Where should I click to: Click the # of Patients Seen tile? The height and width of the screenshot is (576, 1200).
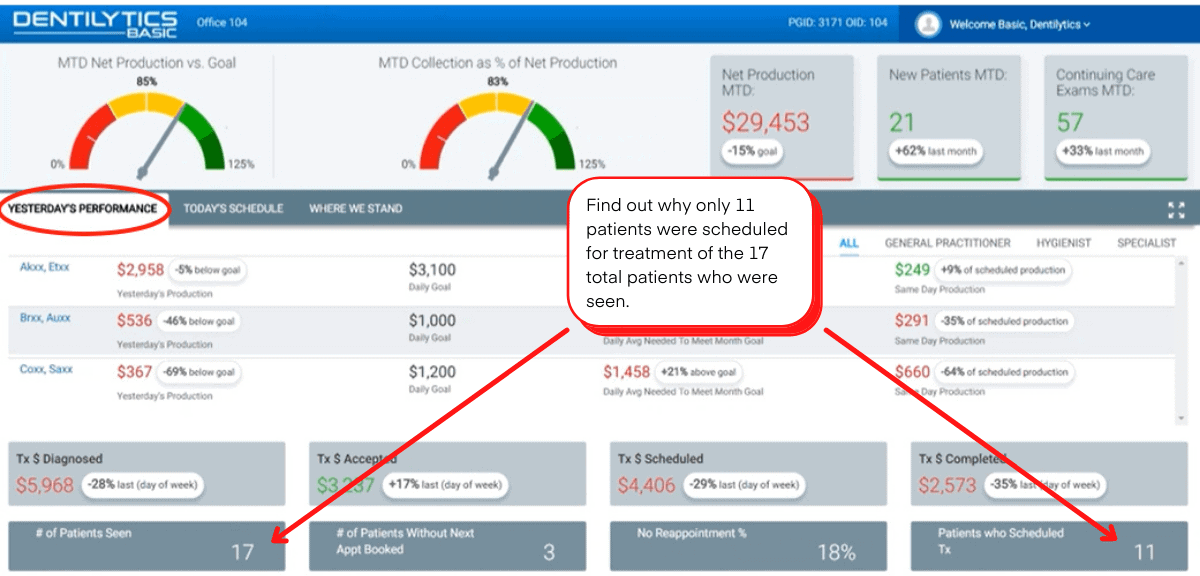click(x=146, y=544)
